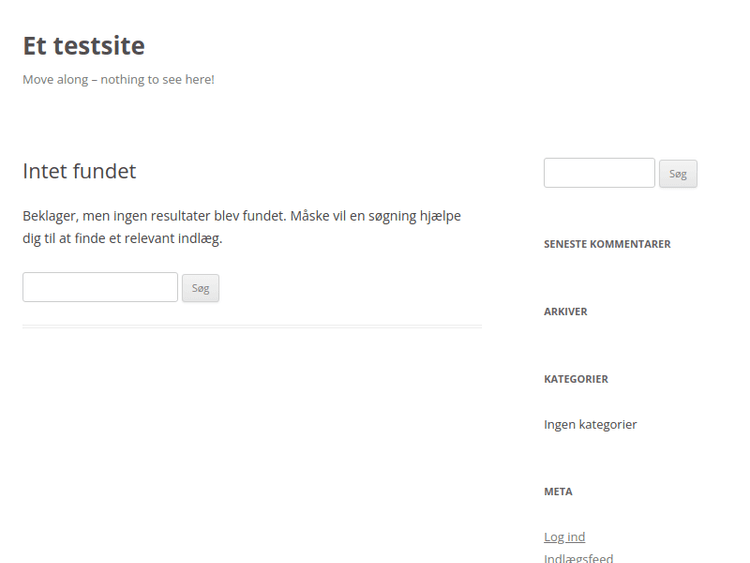750x563 pixels.
Task: Click the "Seneste kommentarer" widget heading
Action: click(x=607, y=244)
